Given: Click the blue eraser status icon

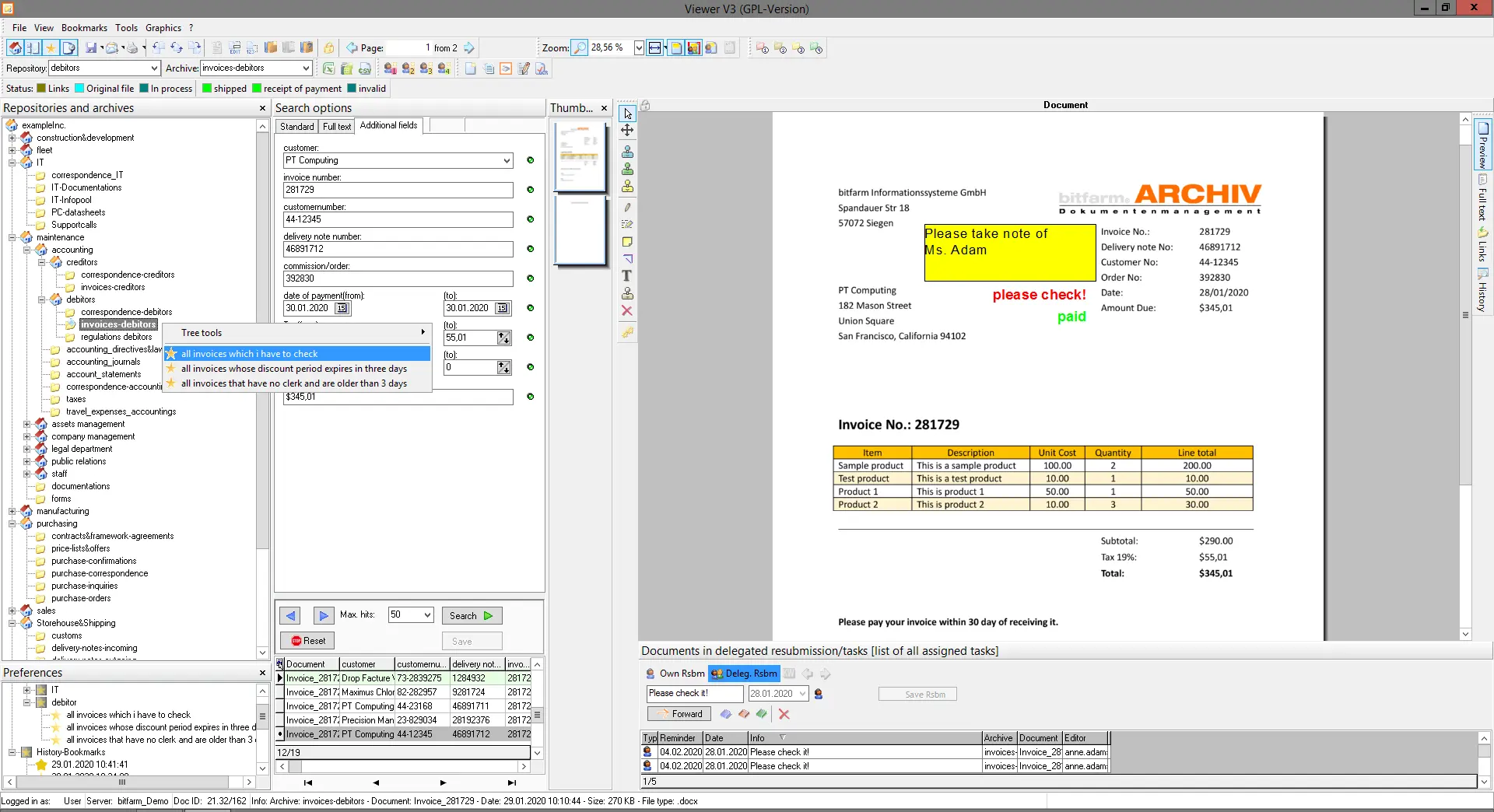Looking at the screenshot, I should [x=725, y=714].
